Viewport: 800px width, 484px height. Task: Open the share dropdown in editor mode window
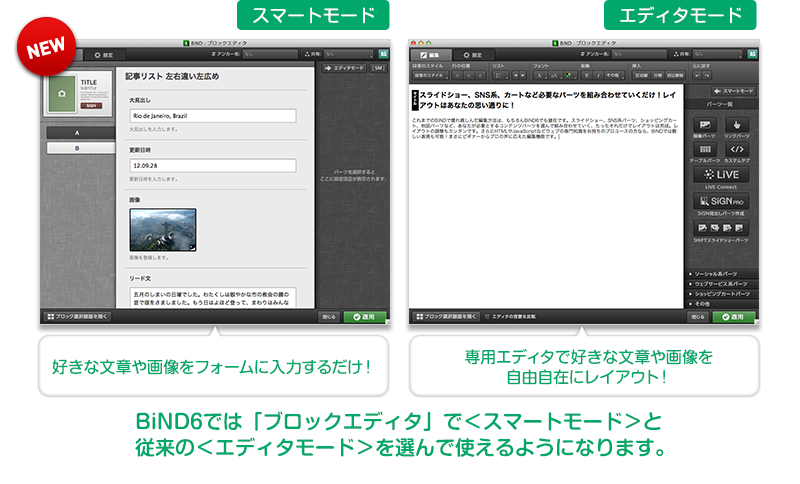tap(718, 54)
